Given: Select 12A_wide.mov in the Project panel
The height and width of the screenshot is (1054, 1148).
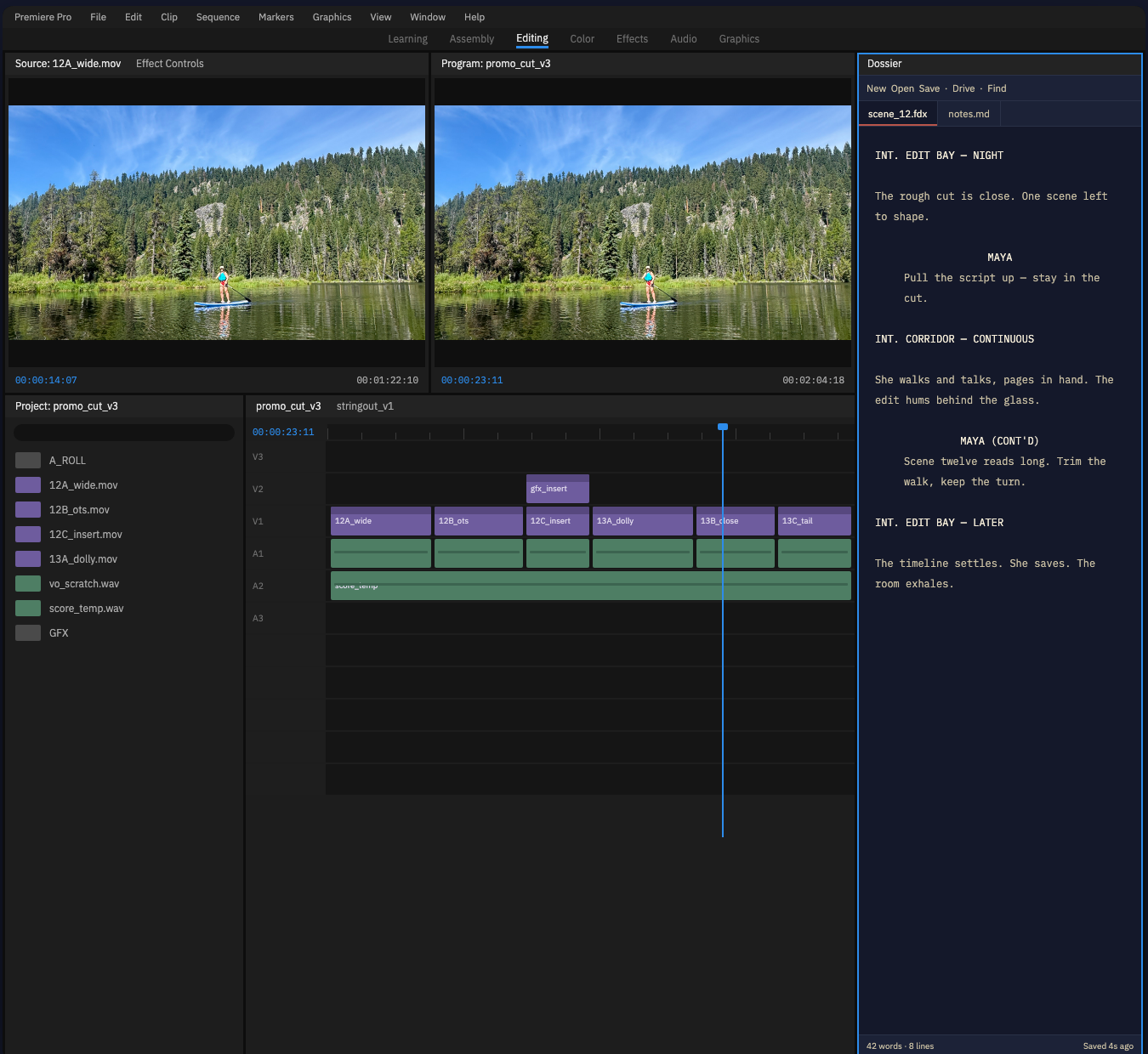Looking at the screenshot, I should point(124,485).
